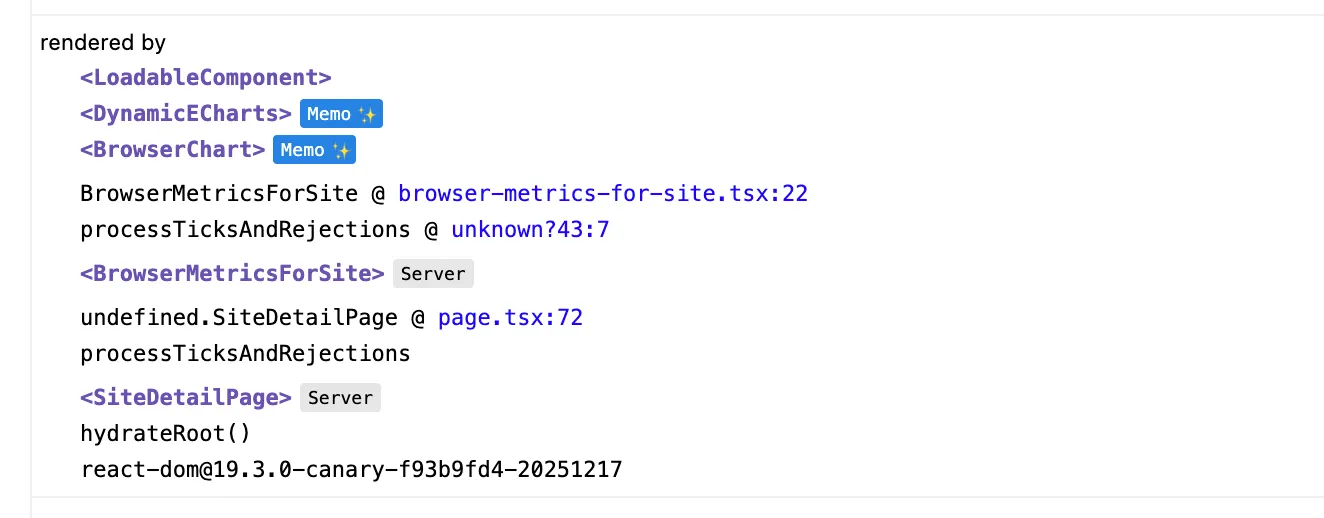Select the DynamicECharts component name

[186, 114]
